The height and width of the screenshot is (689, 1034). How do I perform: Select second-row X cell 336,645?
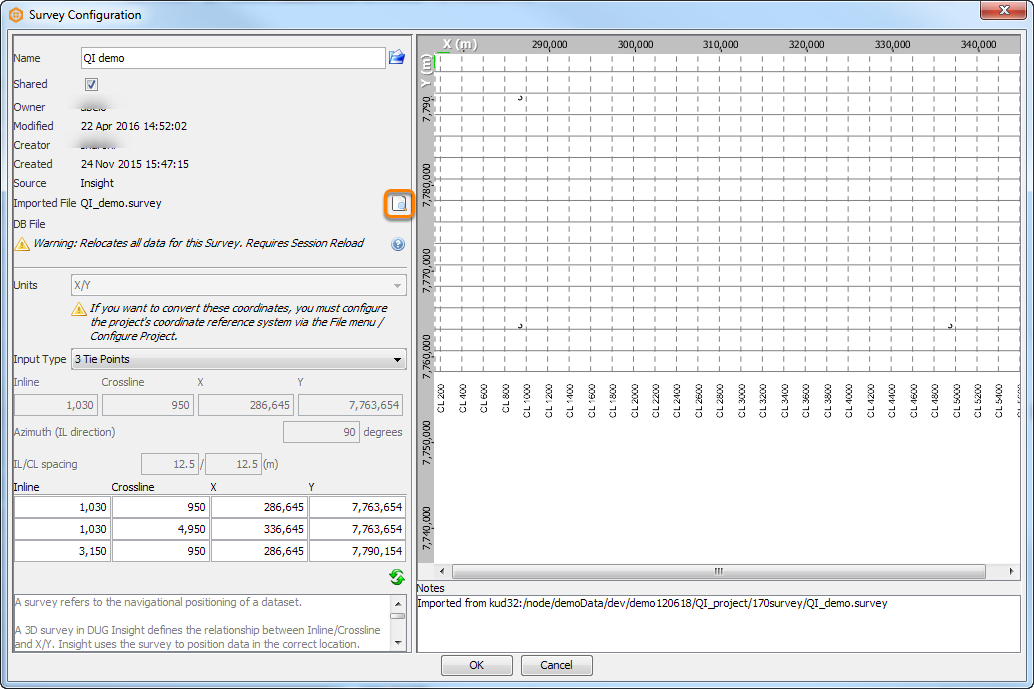tap(260, 529)
